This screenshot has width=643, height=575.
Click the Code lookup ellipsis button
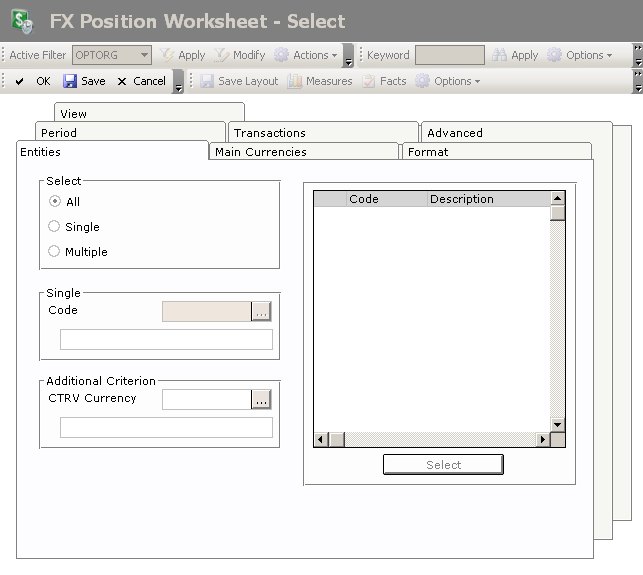coord(261,311)
